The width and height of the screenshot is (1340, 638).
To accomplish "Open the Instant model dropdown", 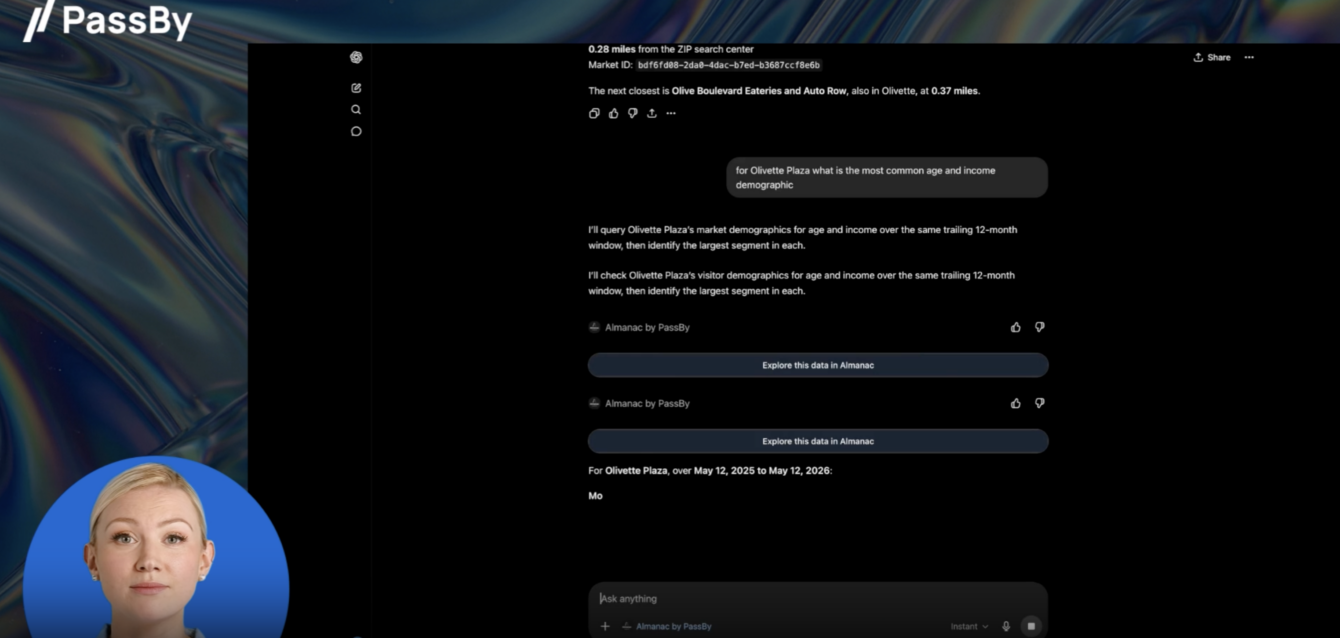I will [969, 626].
